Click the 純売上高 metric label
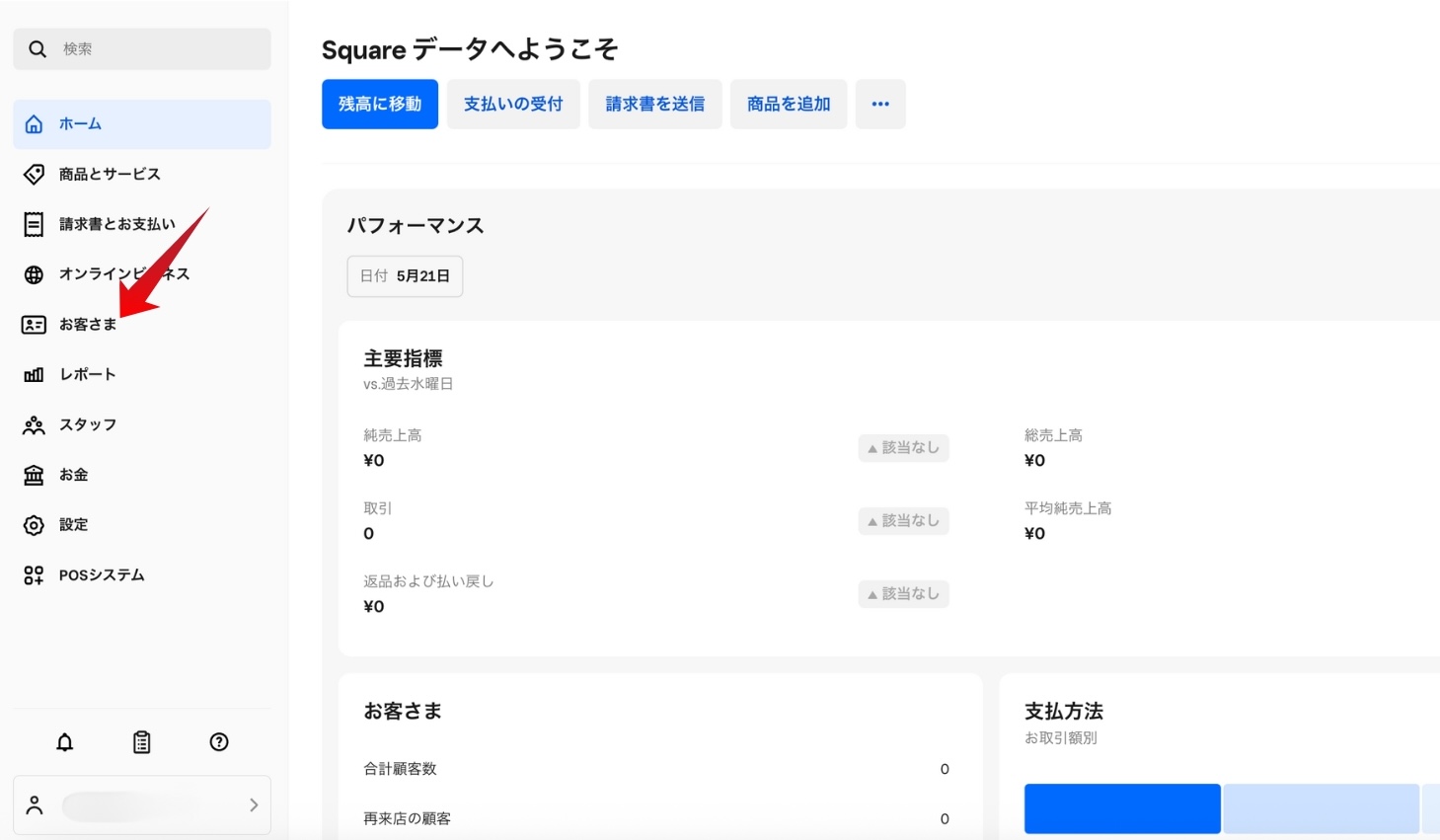The width and height of the screenshot is (1440, 840). pyautogui.click(x=393, y=435)
